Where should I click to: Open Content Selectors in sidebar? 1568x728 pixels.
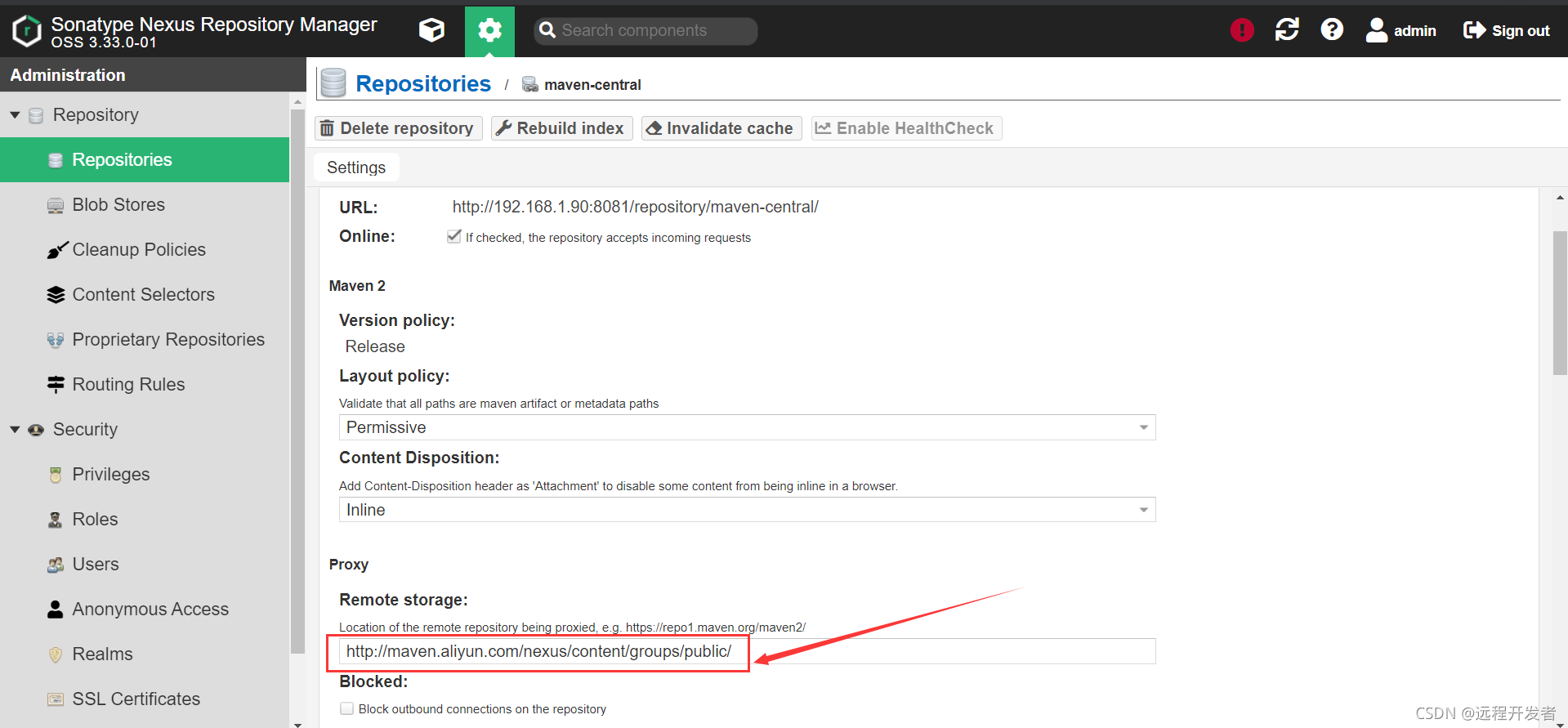tap(143, 295)
